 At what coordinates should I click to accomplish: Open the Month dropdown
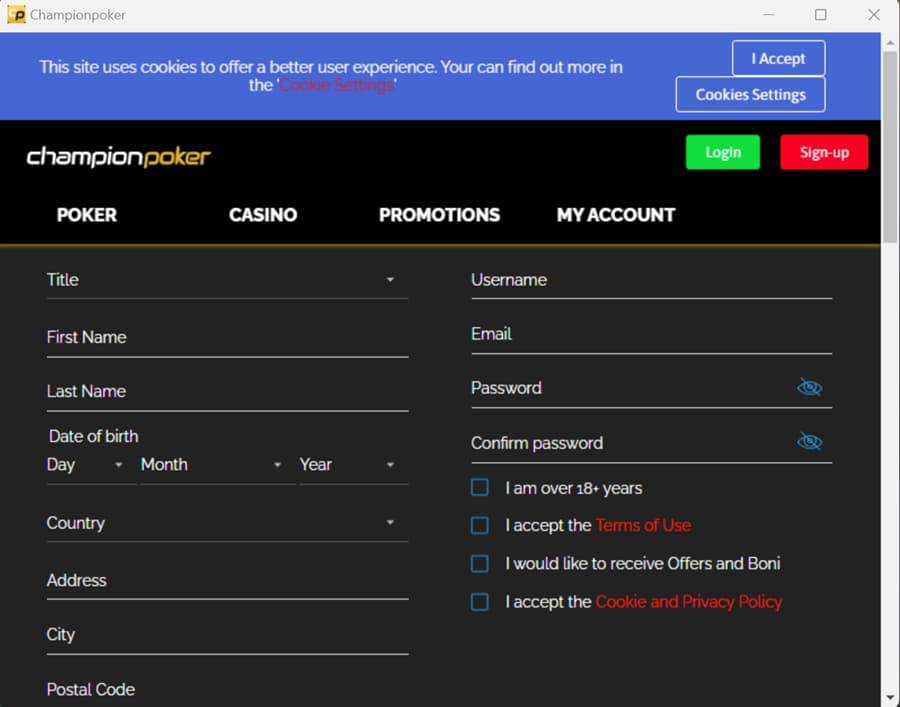pyautogui.click(x=277, y=465)
